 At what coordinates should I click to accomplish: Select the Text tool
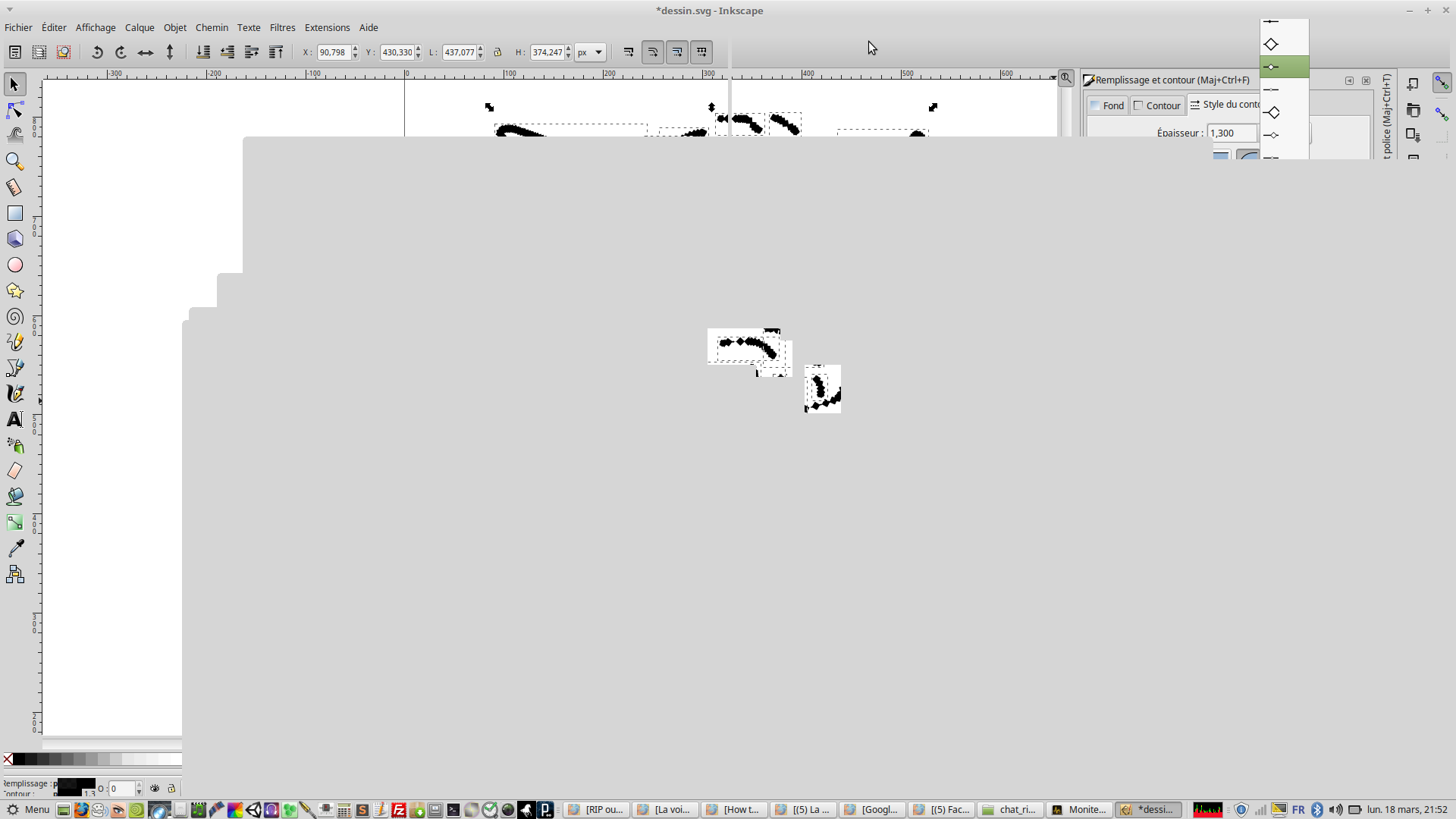click(x=14, y=419)
